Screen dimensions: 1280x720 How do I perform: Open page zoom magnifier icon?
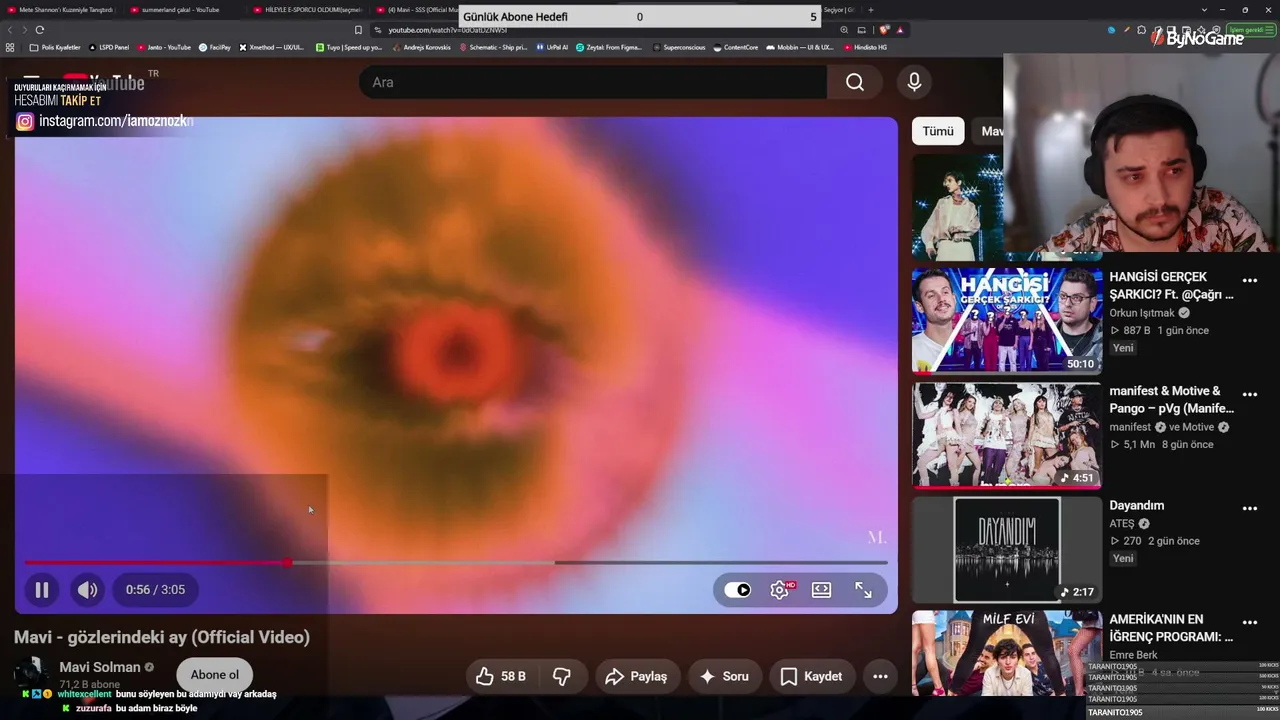(x=845, y=30)
